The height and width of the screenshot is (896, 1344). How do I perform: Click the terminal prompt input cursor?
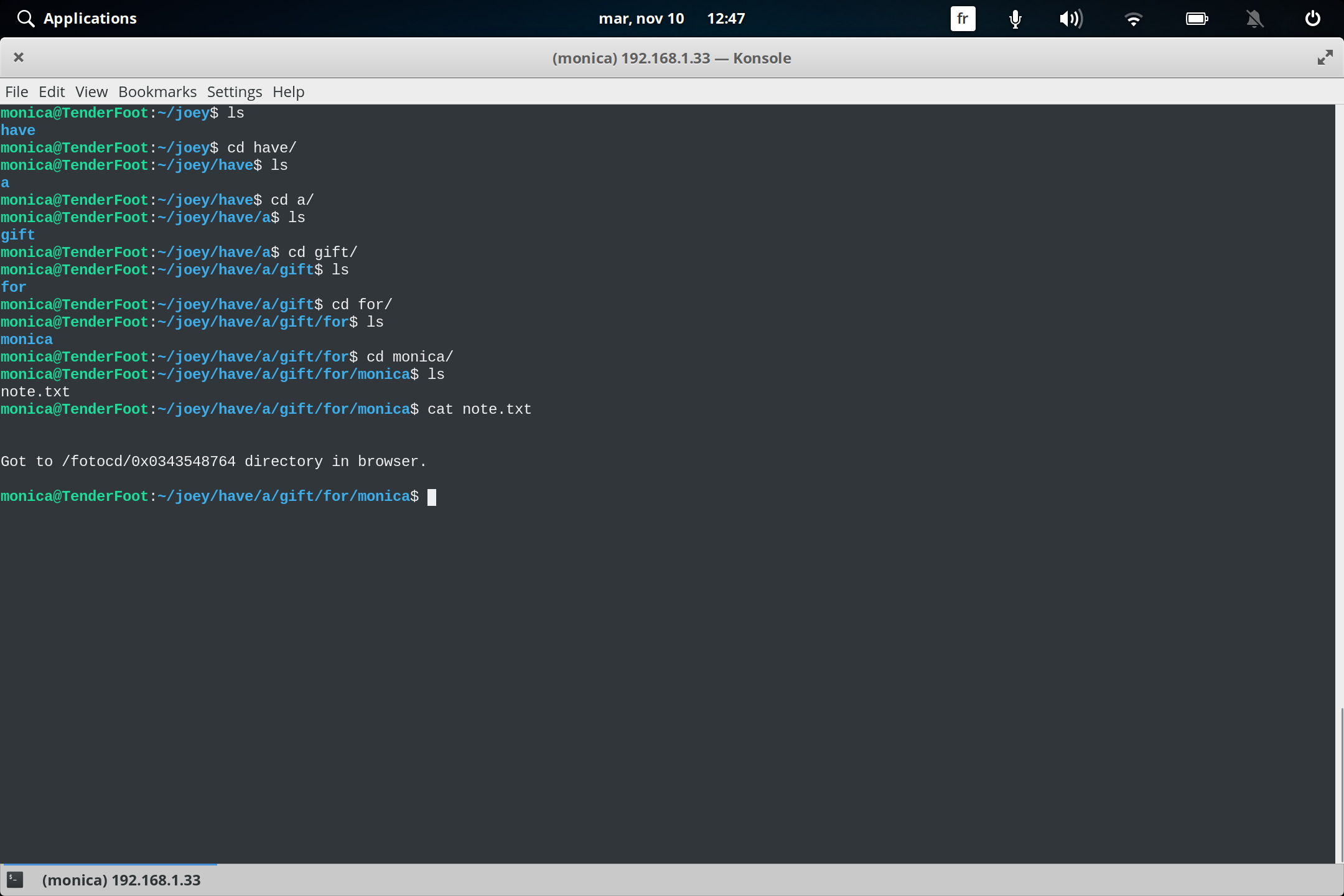(x=431, y=497)
